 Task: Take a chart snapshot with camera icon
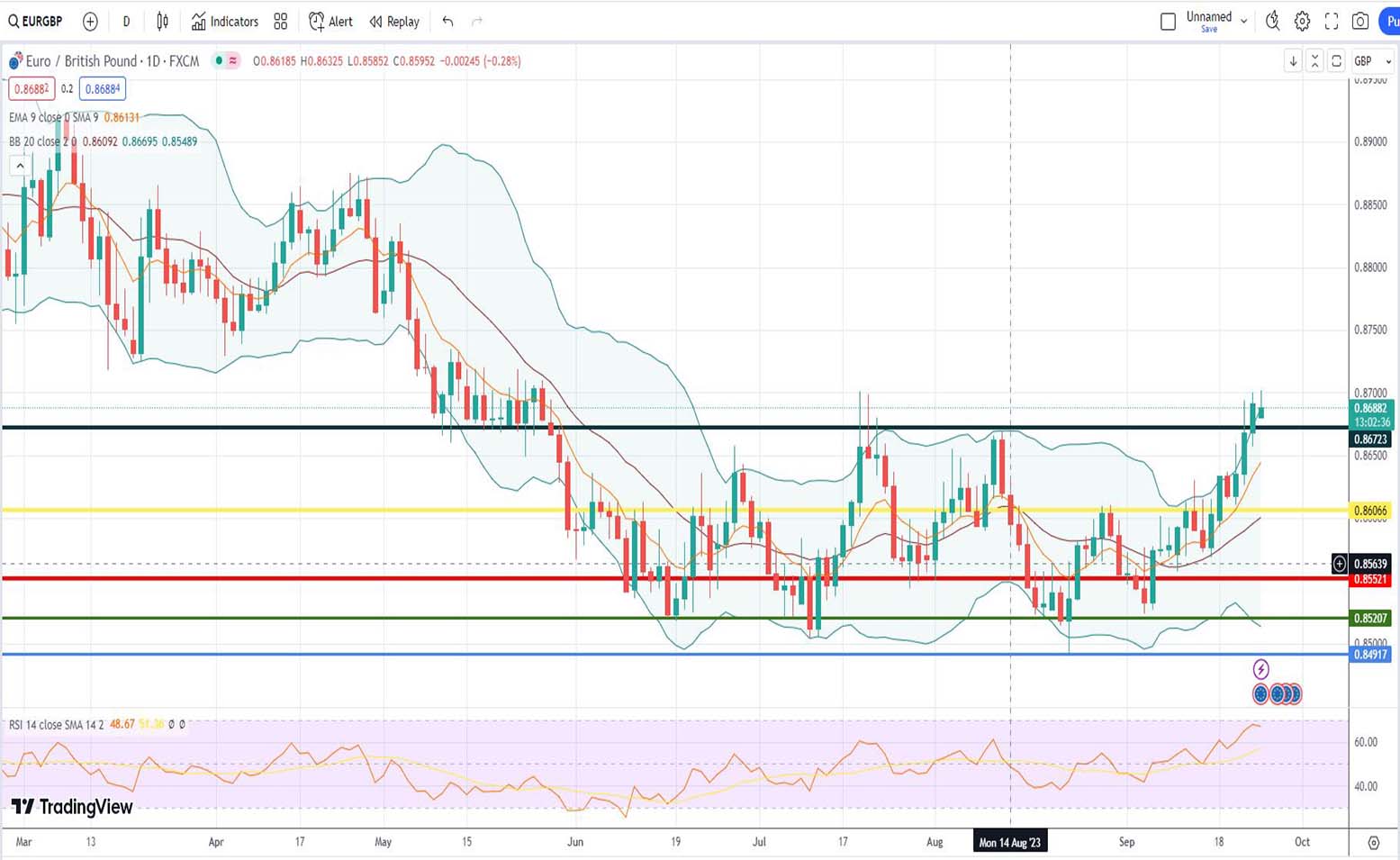(x=1360, y=22)
